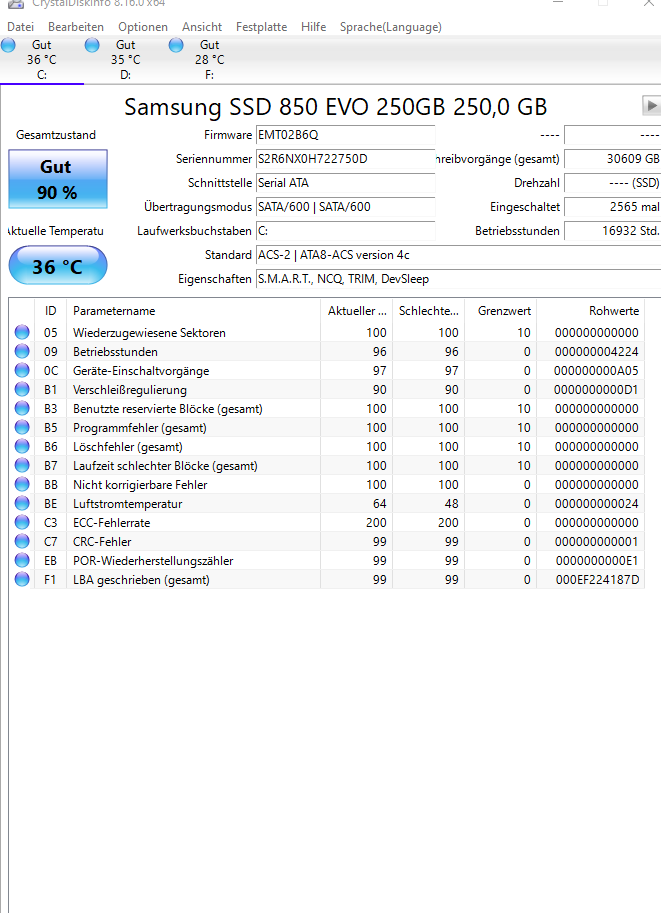Click the 36 °C temperature button
This screenshot has width=661, height=913.
click(x=58, y=266)
